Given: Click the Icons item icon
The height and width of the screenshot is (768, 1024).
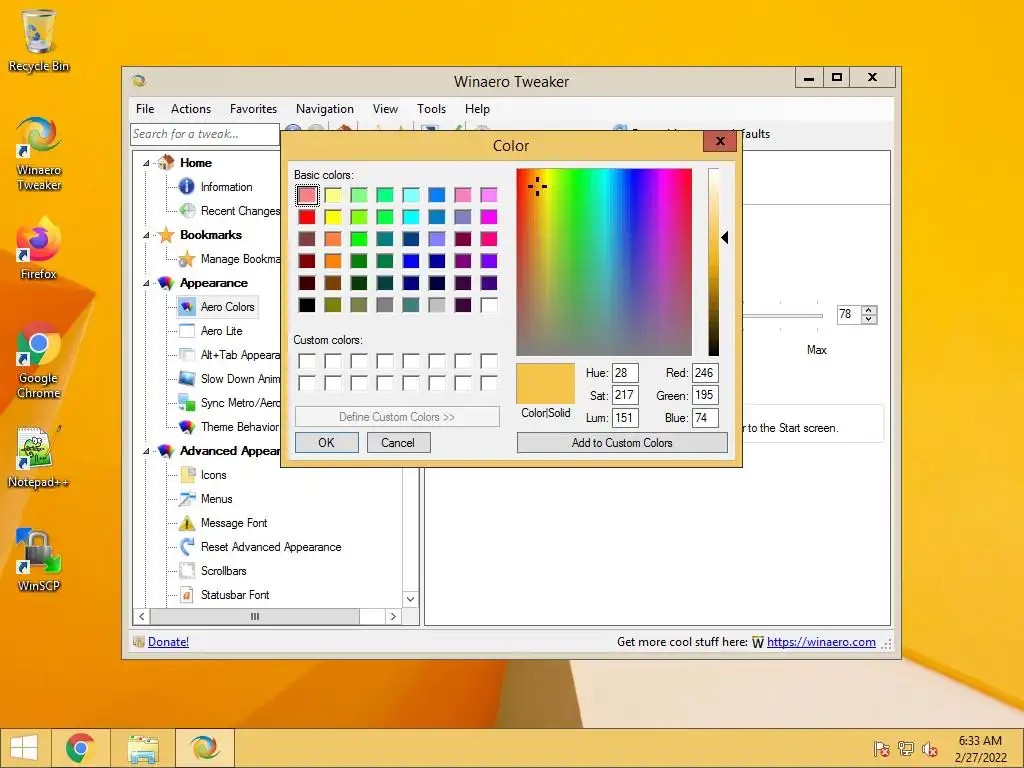Looking at the screenshot, I should pos(187,475).
